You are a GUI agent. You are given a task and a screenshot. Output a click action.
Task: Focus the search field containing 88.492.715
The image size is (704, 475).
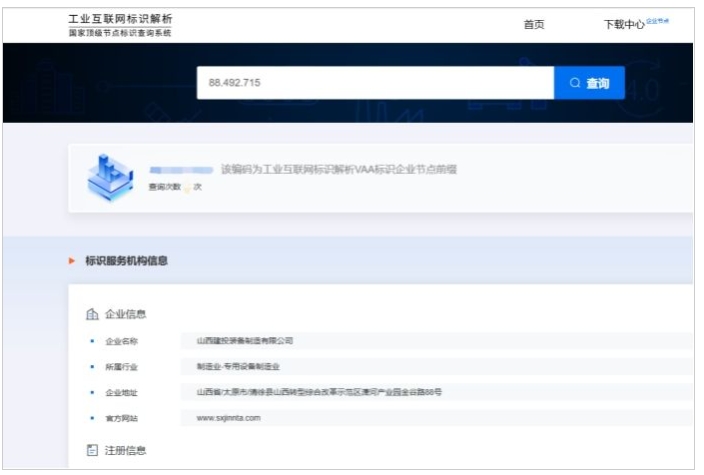[x=375, y=83]
